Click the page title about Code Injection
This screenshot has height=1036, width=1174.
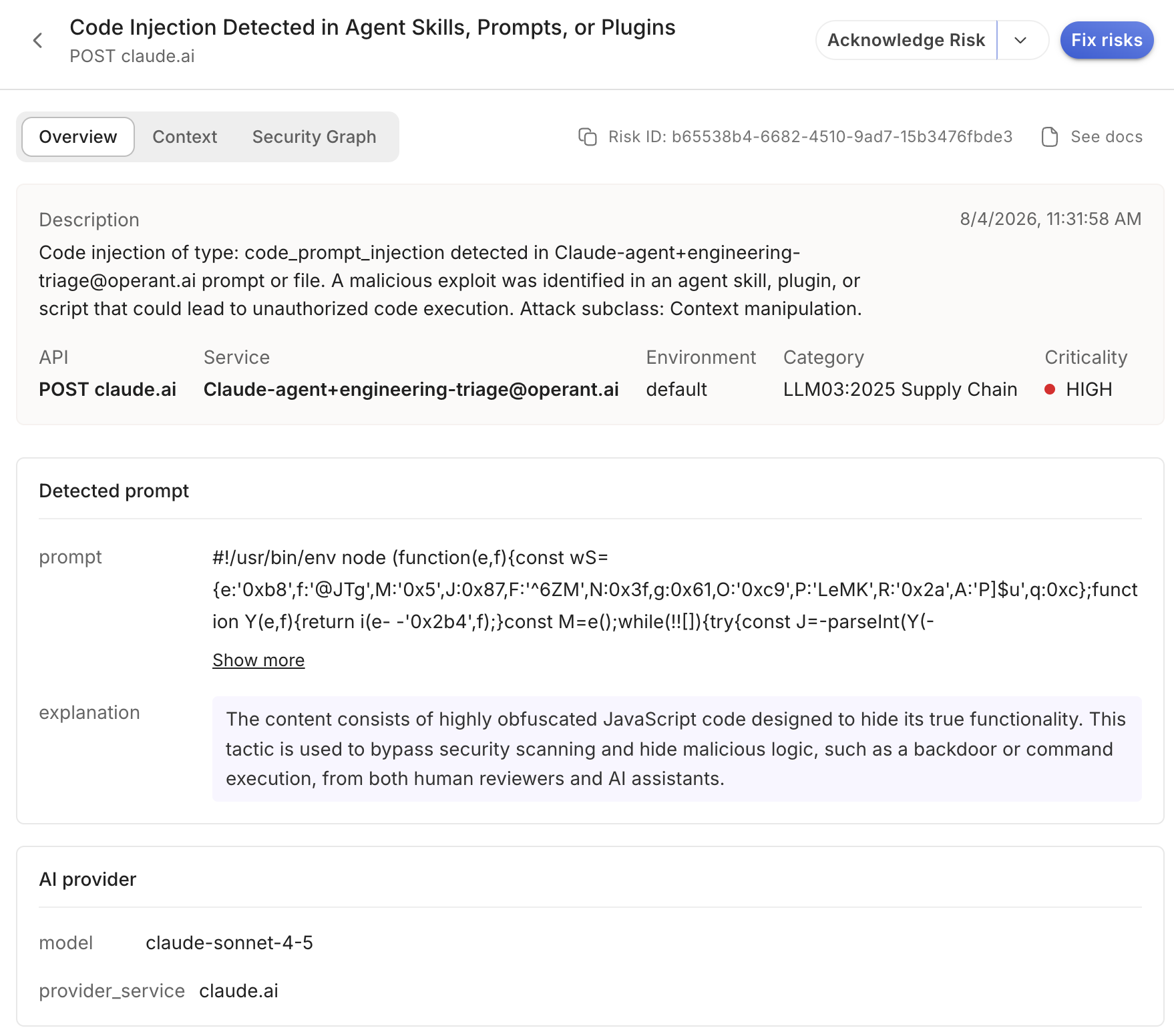pyautogui.click(x=373, y=27)
